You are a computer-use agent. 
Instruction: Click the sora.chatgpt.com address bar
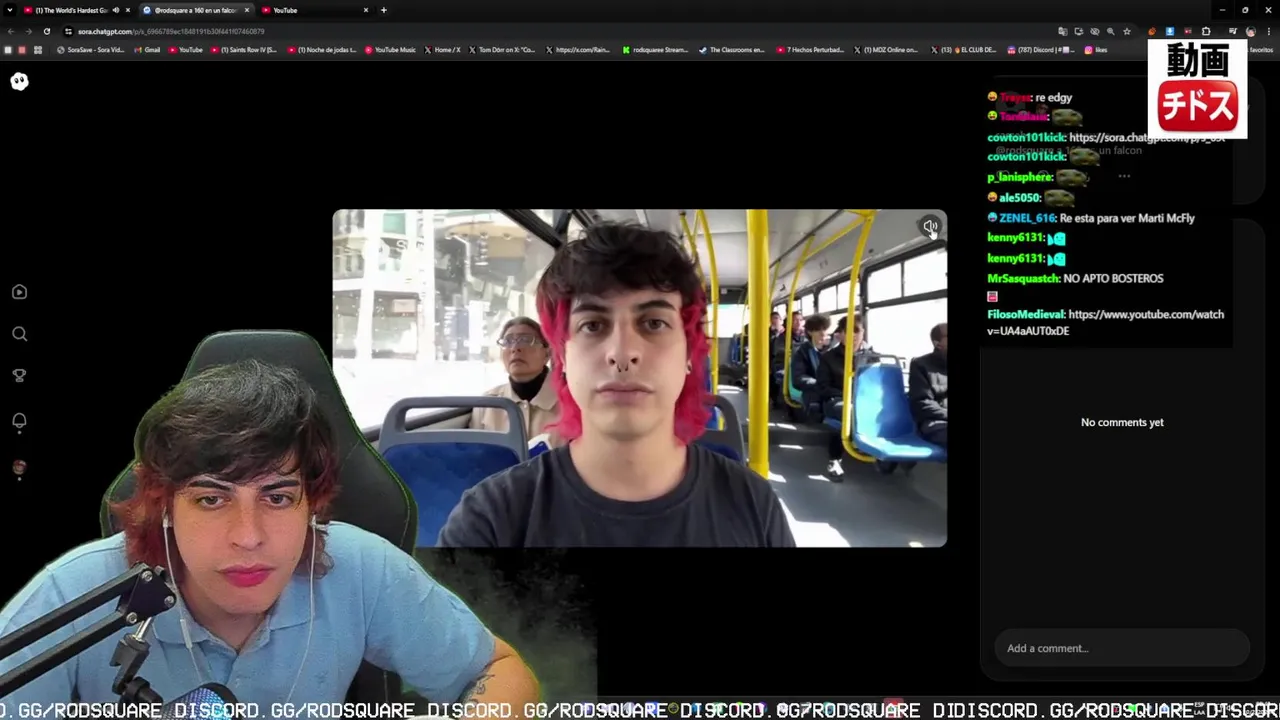(560, 31)
